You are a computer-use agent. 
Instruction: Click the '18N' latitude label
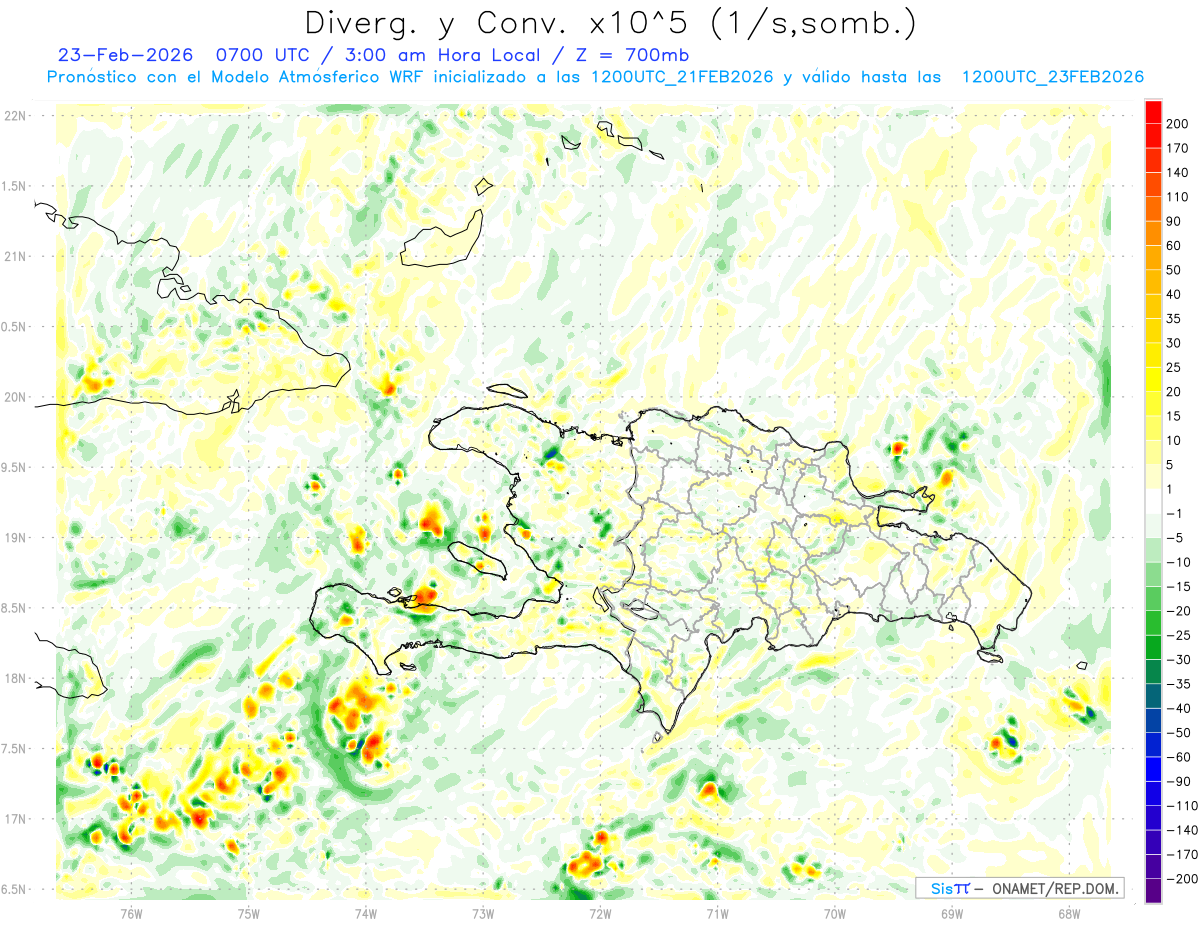coord(14,679)
